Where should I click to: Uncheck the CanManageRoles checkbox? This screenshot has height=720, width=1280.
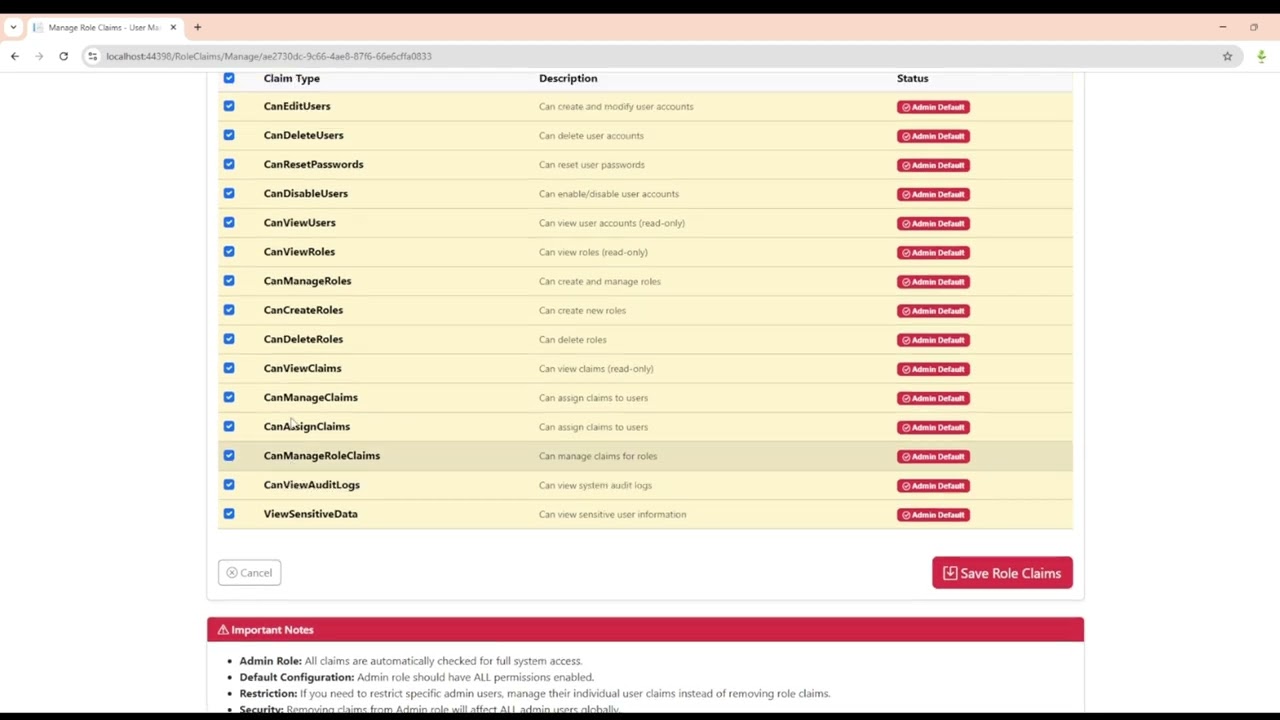pyautogui.click(x=229, y=280)
